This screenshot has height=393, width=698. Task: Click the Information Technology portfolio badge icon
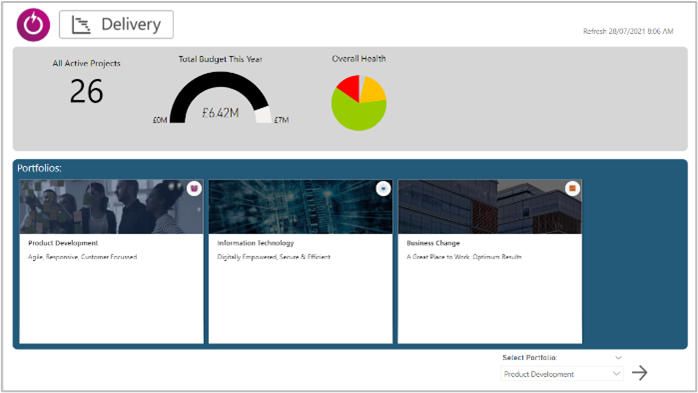383,189
